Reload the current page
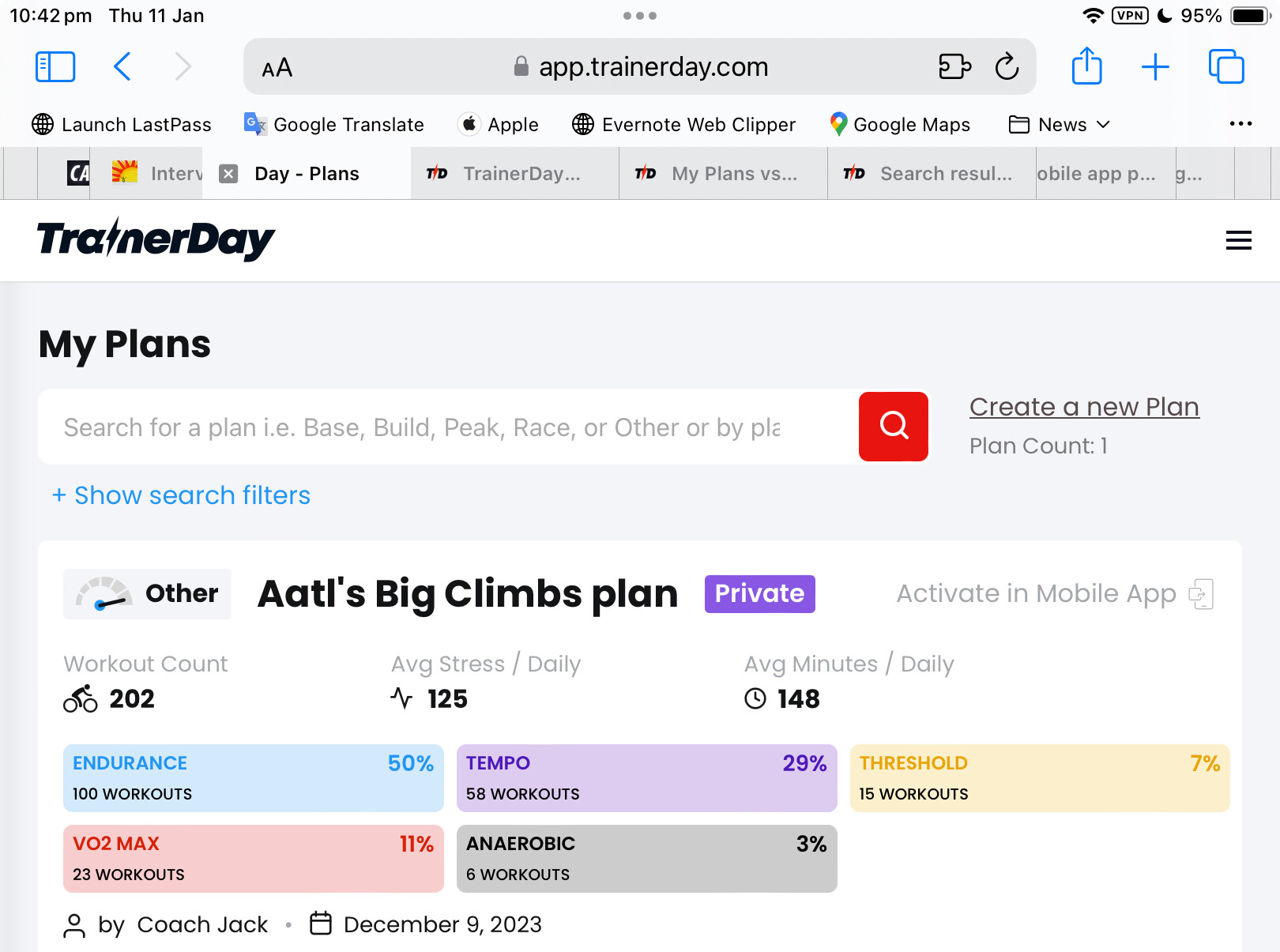The width and height of the screenshot is (1280, 952). pos(1007,67)
